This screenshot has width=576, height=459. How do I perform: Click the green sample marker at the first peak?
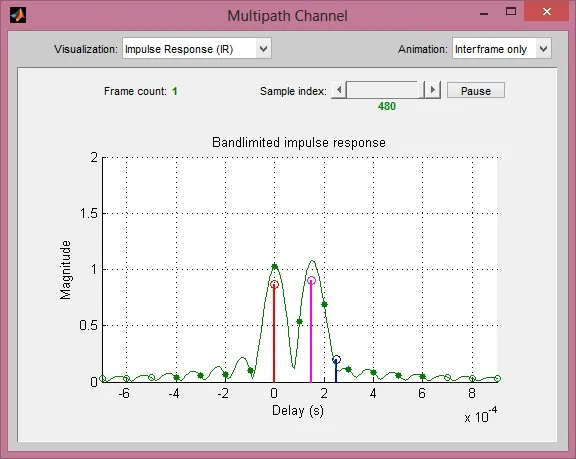pos(274,267)
